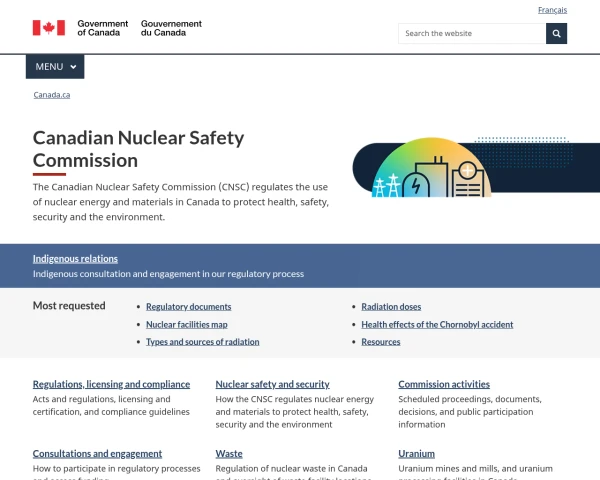This screenshot has height=480, width=600.
Task: Open Commission activities link
Action: pyautogui.click(x=444, y=384)
